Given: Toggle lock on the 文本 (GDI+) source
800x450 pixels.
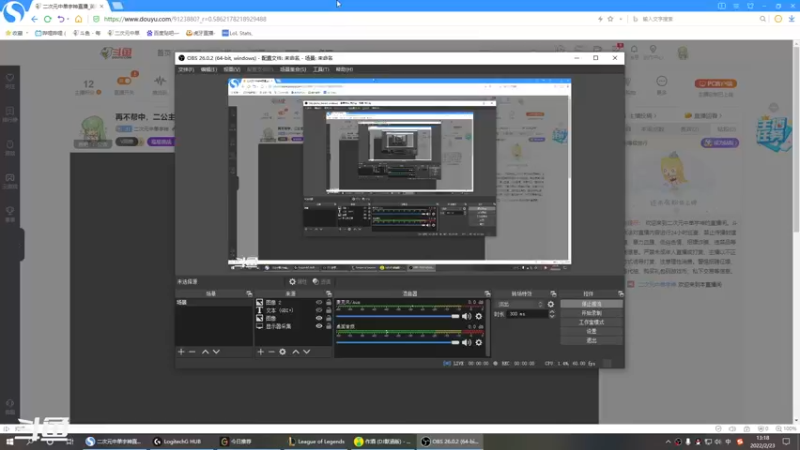Looking at the screenshot, I should tap(329, 310).
